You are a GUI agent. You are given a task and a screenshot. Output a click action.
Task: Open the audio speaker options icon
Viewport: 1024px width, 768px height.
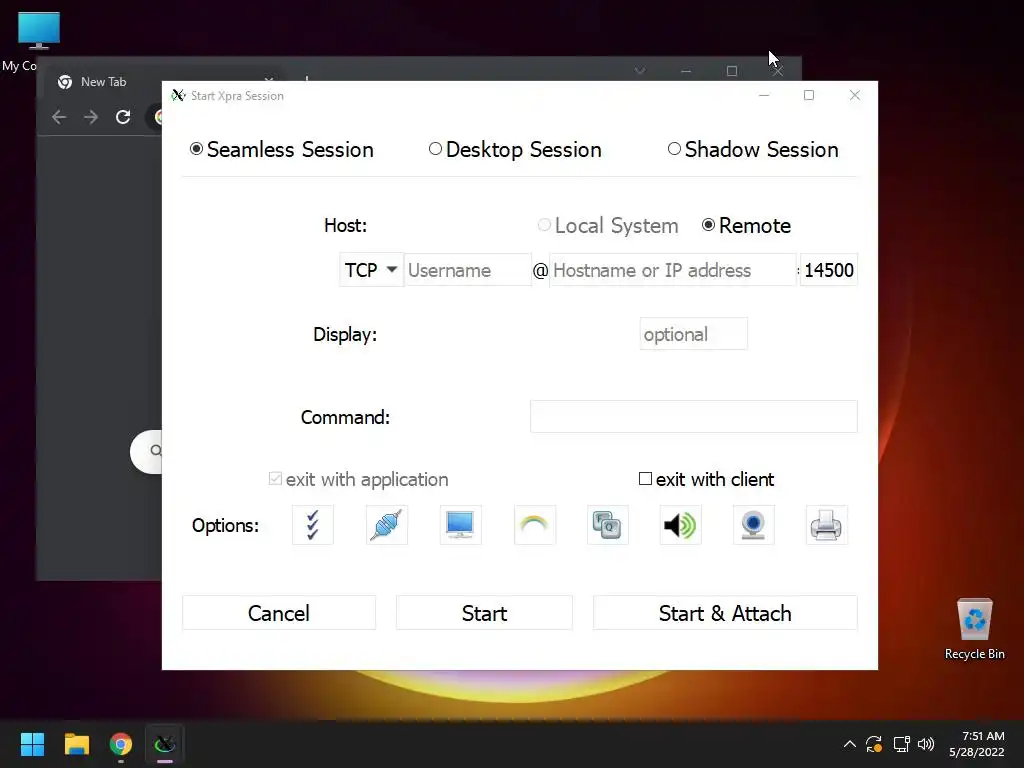pos(680,525)
